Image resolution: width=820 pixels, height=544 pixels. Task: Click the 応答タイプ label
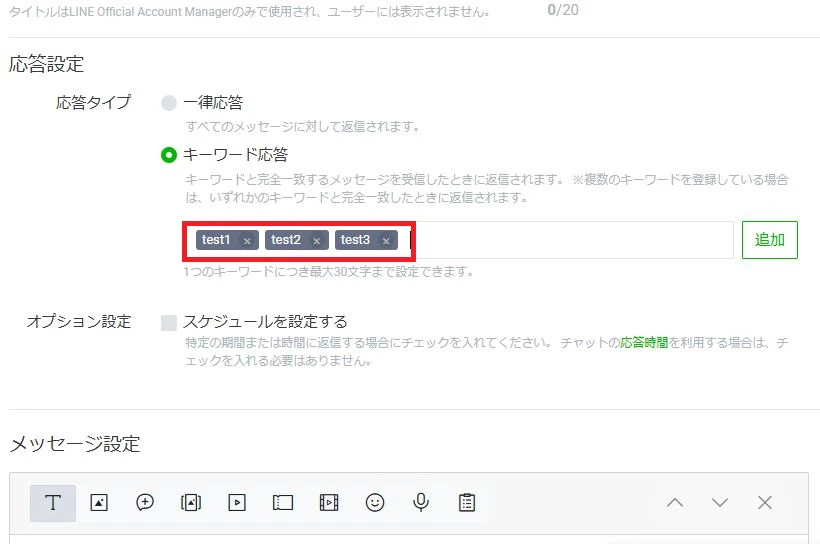(x=94, y=102)
